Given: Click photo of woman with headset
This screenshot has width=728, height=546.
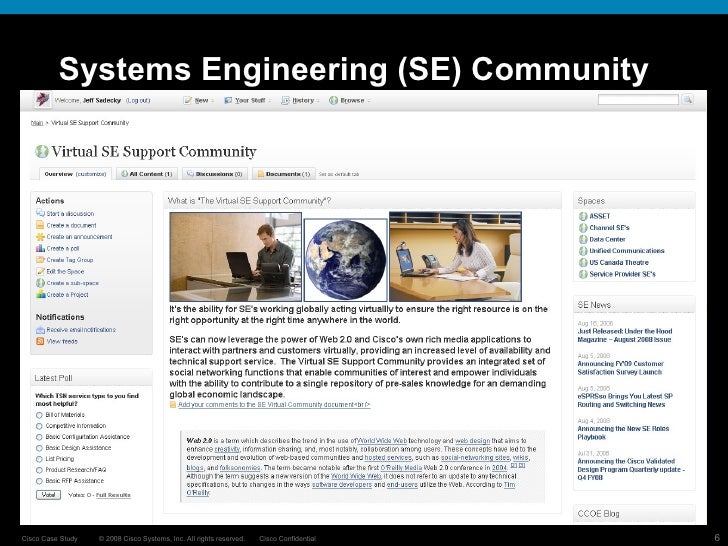Looking at the screenshot, I should click(455, 257).
